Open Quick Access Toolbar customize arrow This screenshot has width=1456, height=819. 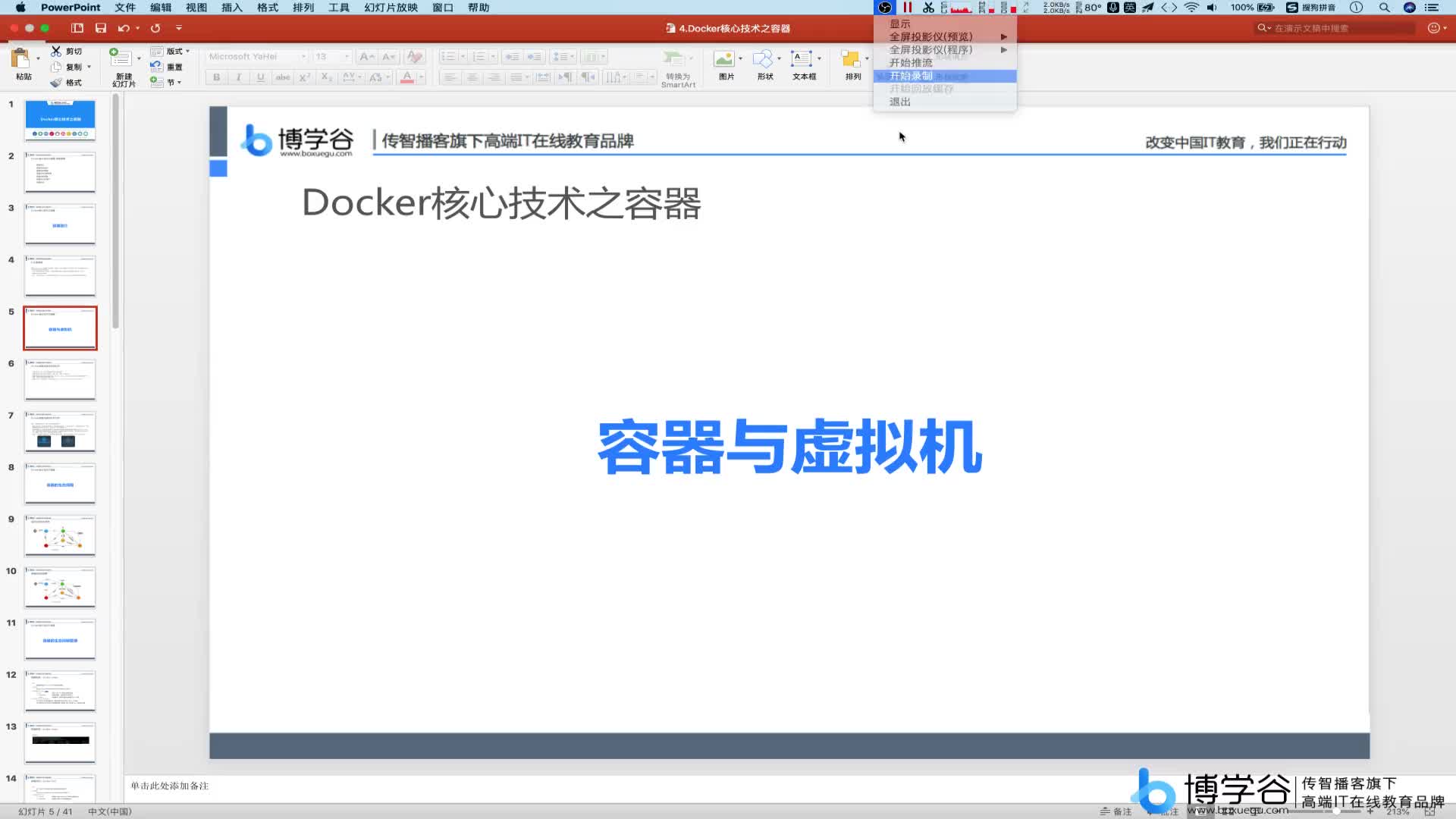(x=179, y=28)
